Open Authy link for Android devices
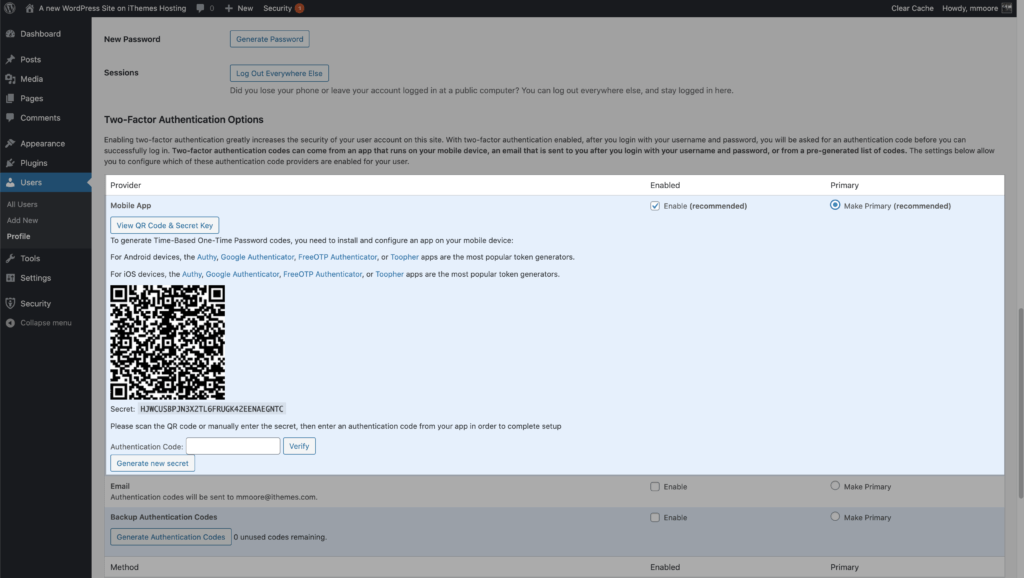The image size is (1024, 578). [x=206, y=257]
